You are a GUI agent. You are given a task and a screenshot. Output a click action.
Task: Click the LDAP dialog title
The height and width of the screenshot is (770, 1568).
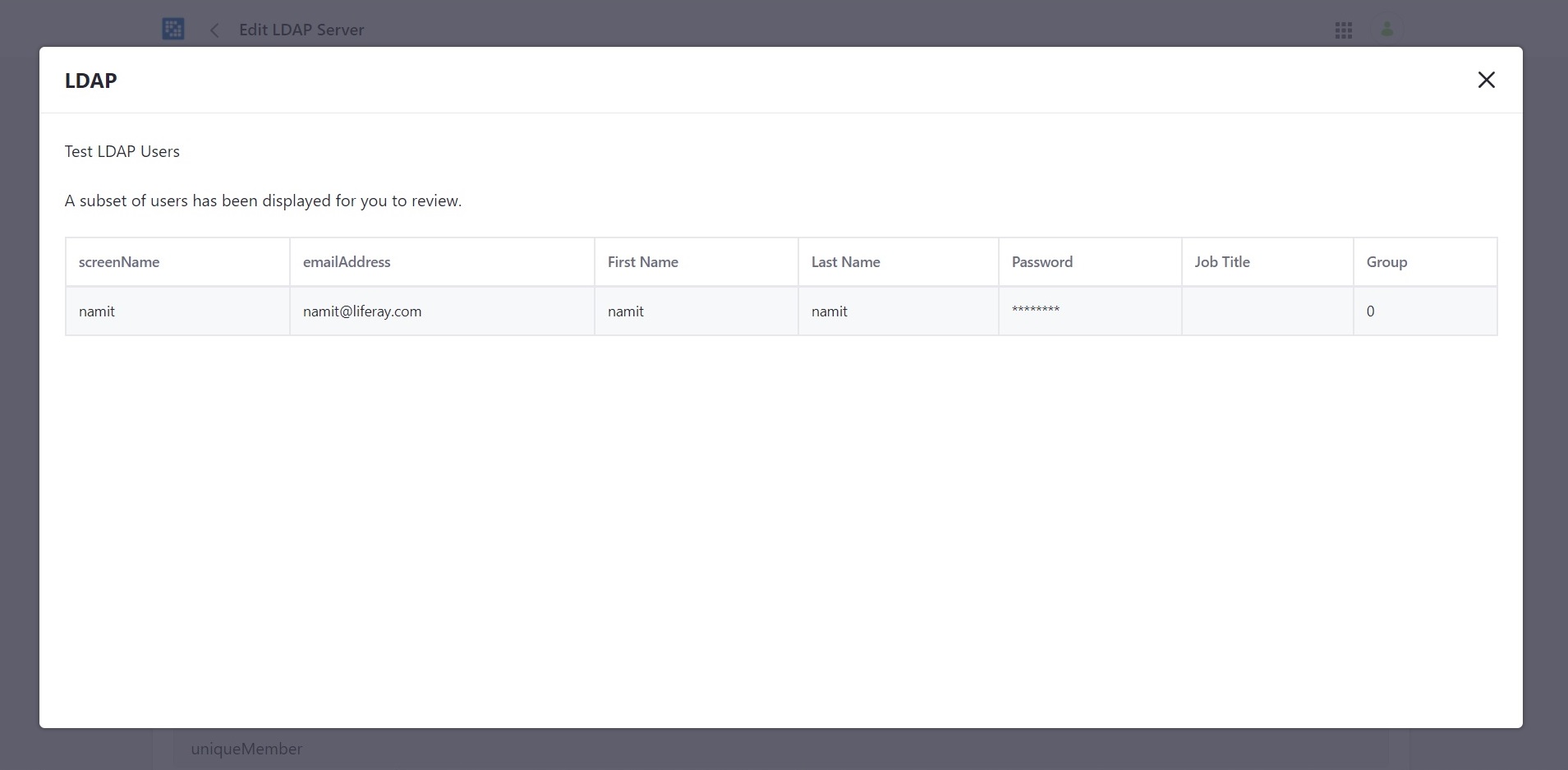(91, 81)
